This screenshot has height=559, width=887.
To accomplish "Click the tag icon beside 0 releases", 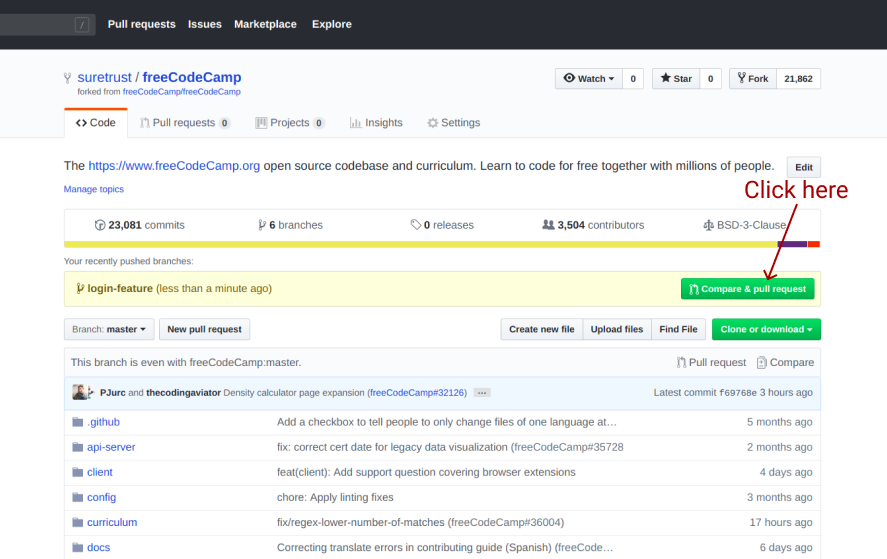I will 416,225.
